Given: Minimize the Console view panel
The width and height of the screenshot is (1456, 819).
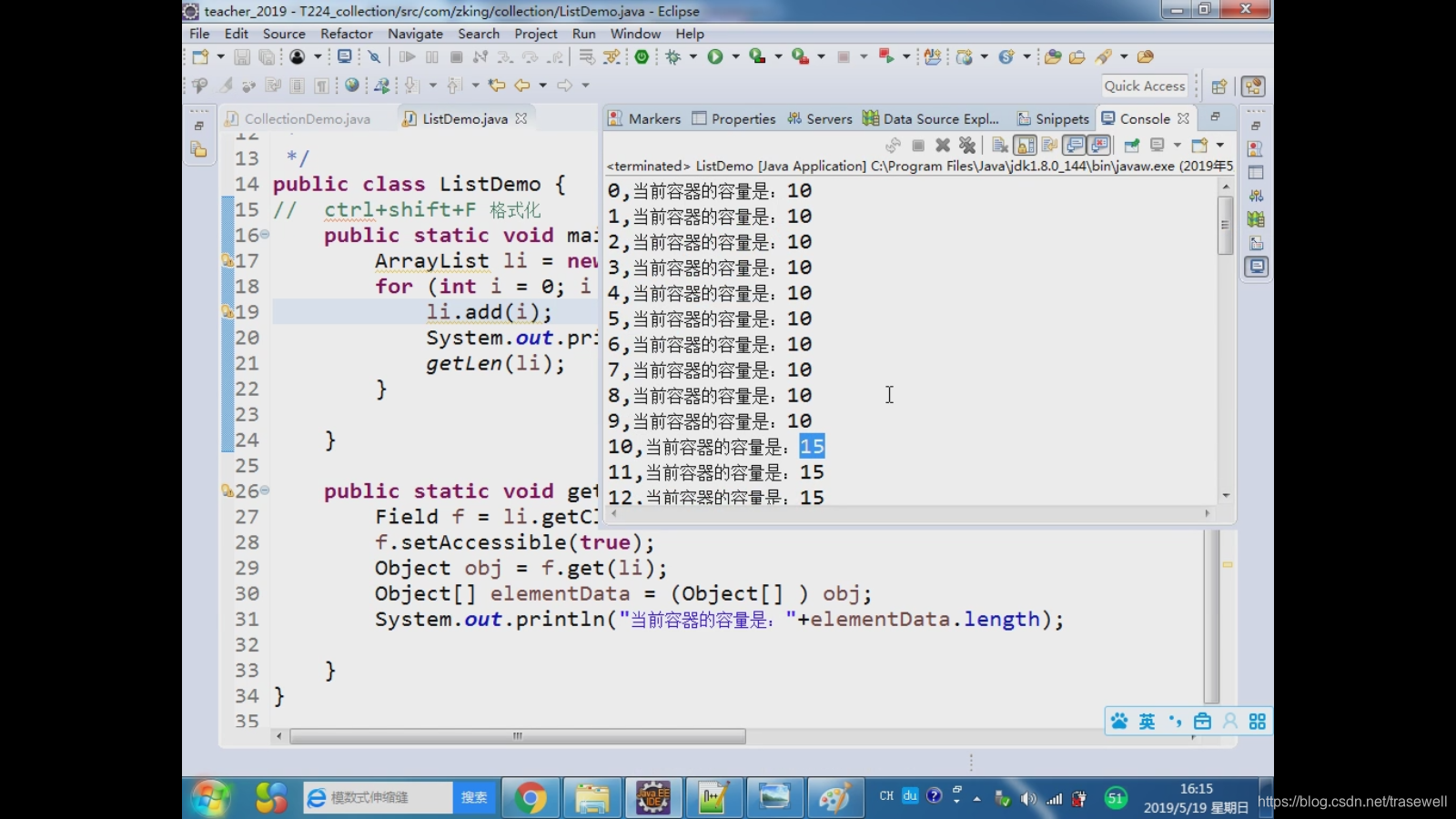Looking at the screenshot, I should click(1215, 116).
